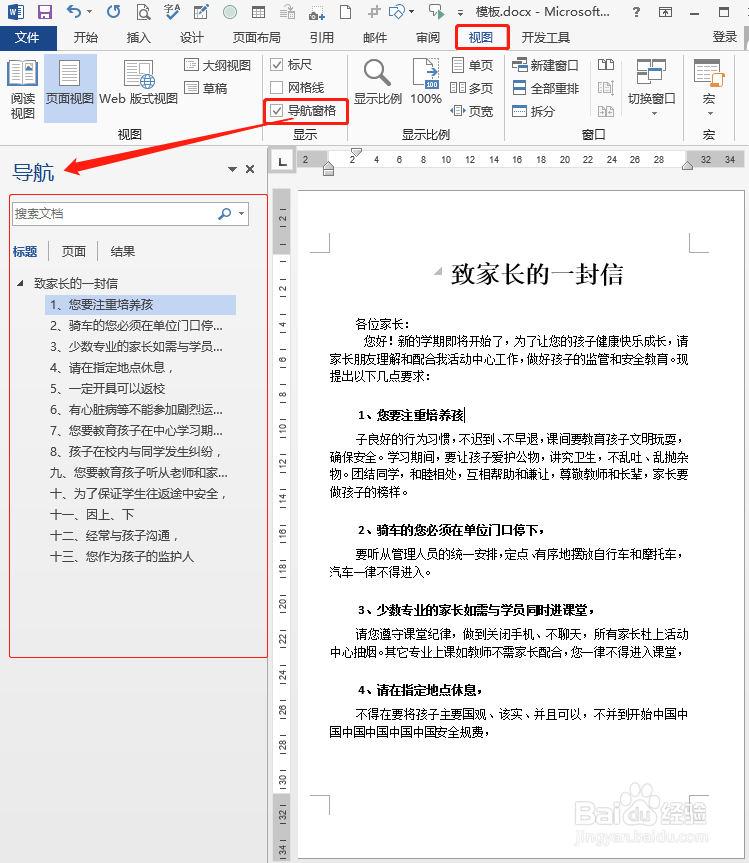This screenshot has height=863, width=749.
Task: Go to heading 5、一定开具可以返校
Action: [108, 389]
